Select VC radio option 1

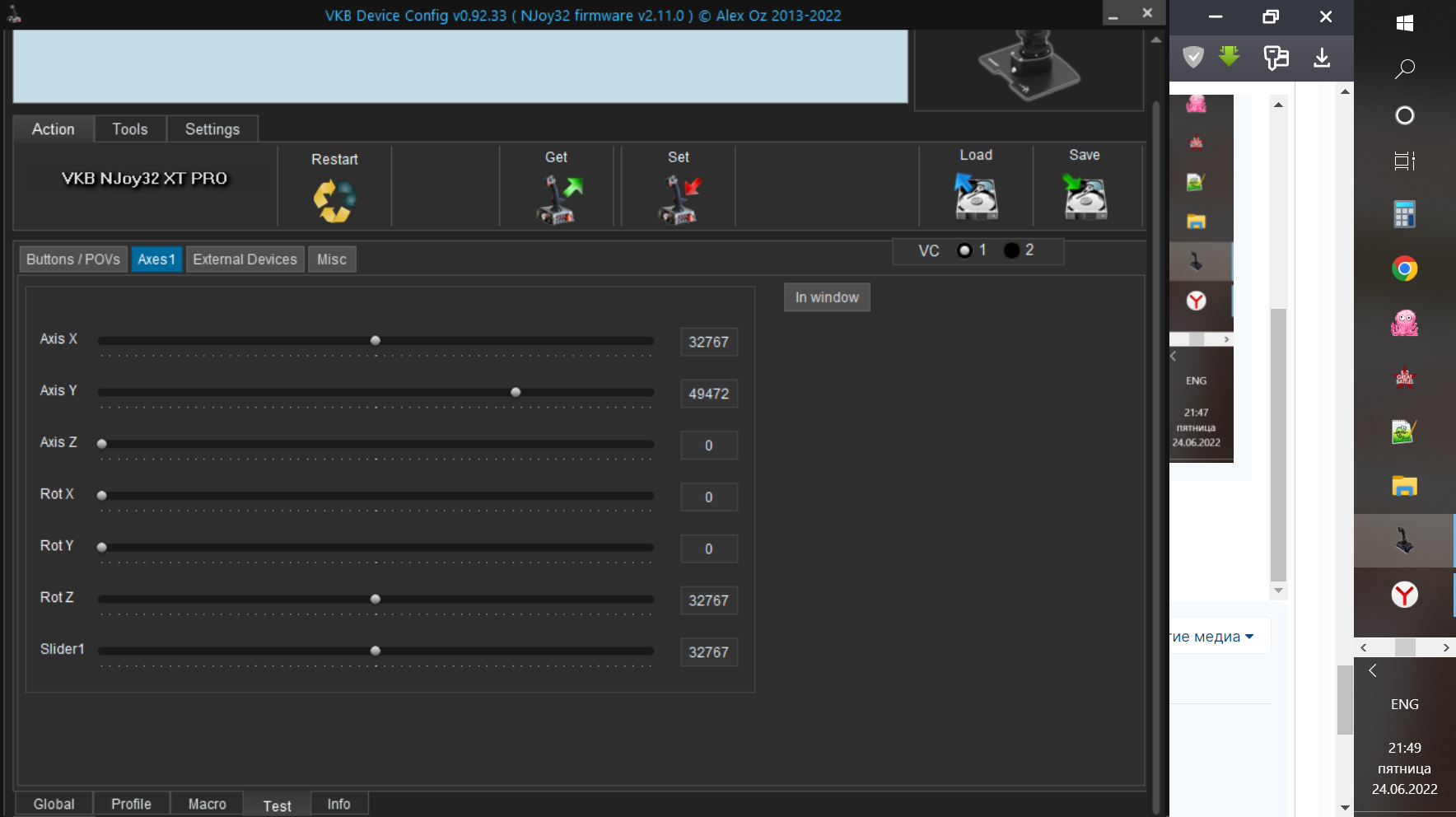(964, 250)
